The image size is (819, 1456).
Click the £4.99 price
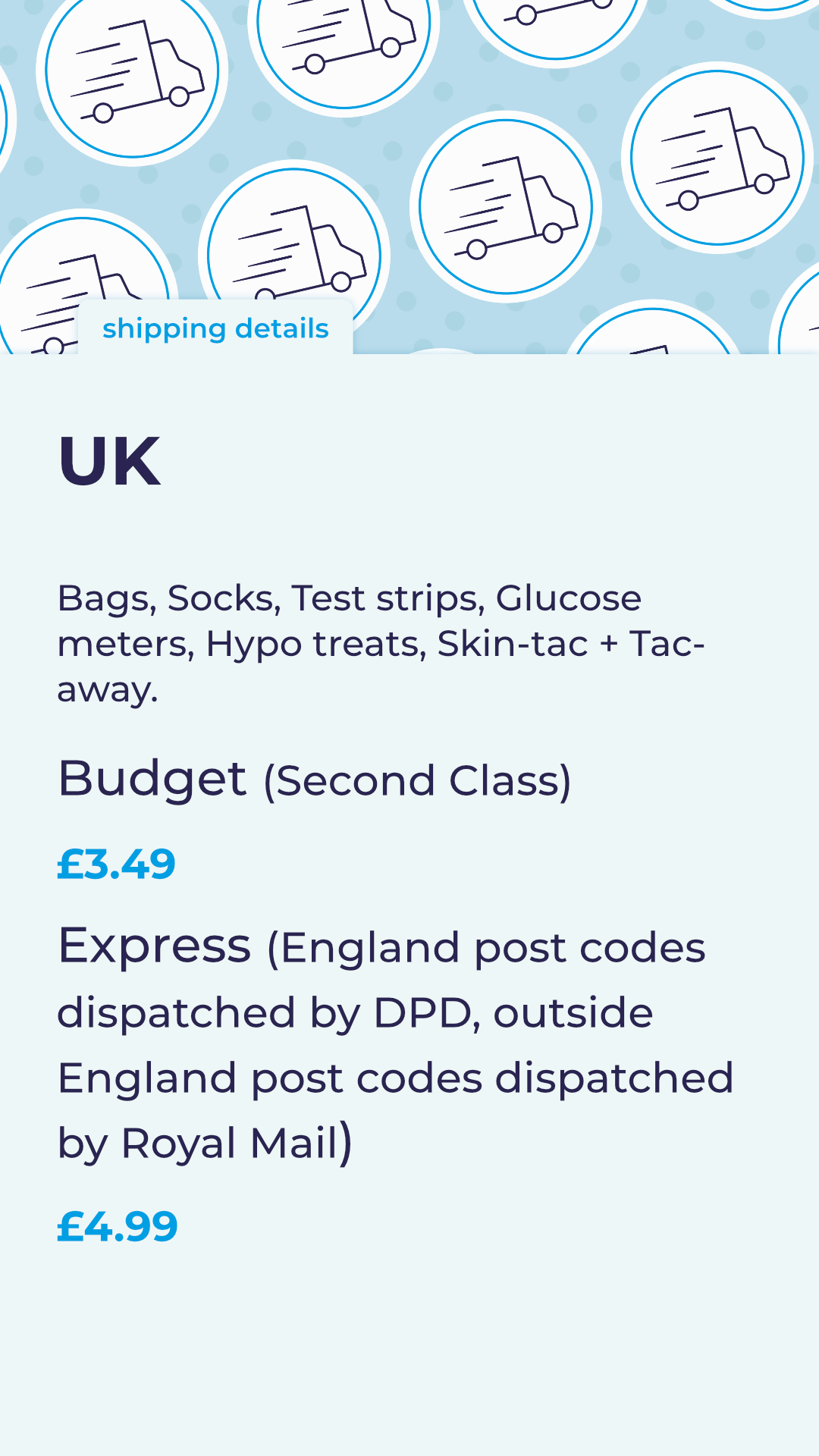[118, 1226]
